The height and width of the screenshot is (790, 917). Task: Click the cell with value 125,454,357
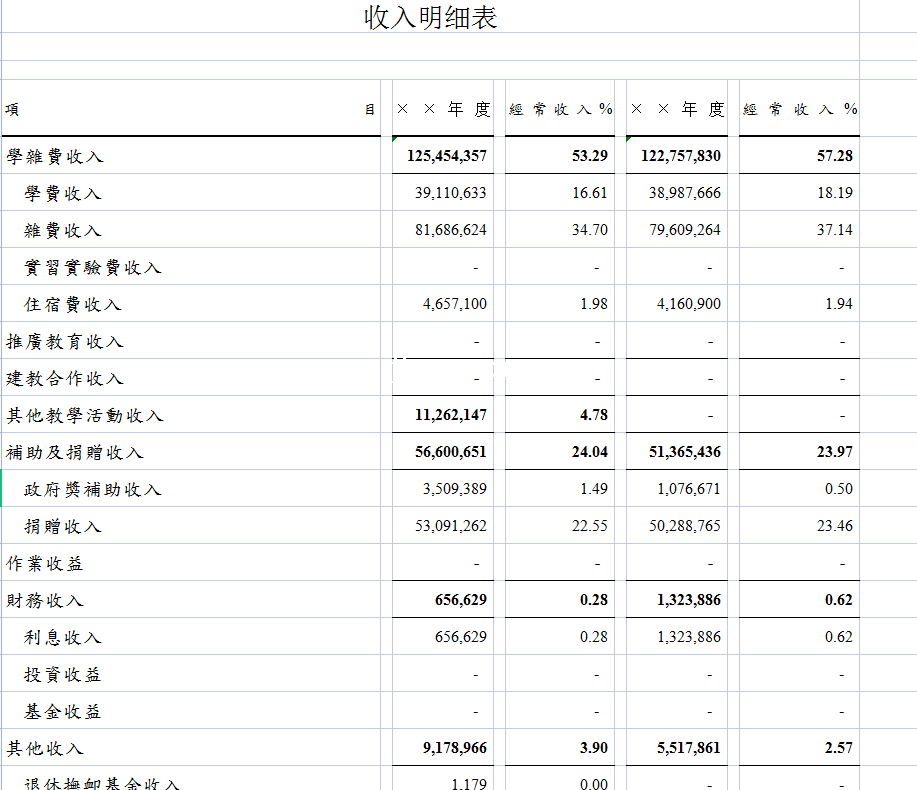click(447, 156)
